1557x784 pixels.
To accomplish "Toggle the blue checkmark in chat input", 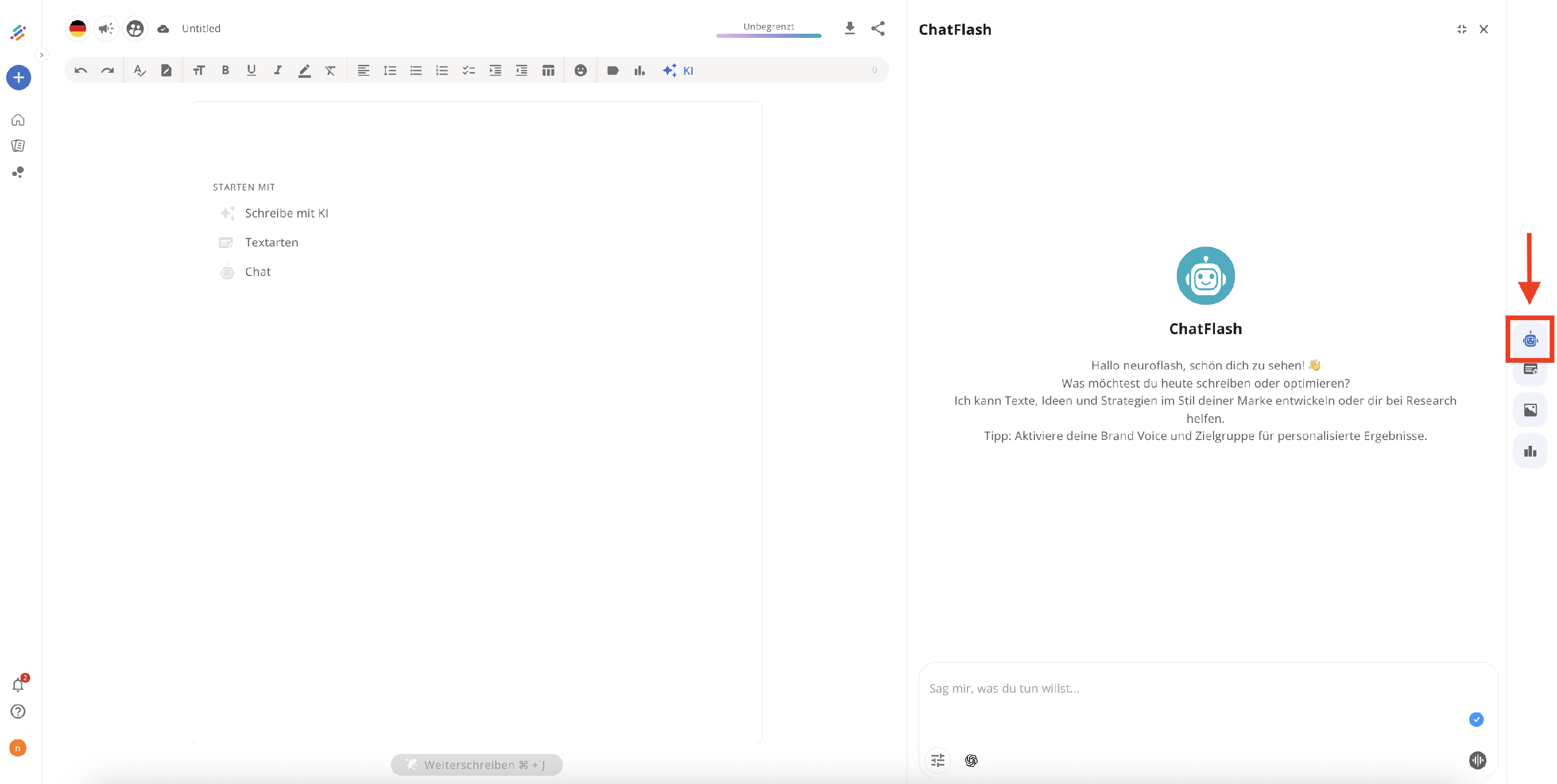I will click(1476, 719).
